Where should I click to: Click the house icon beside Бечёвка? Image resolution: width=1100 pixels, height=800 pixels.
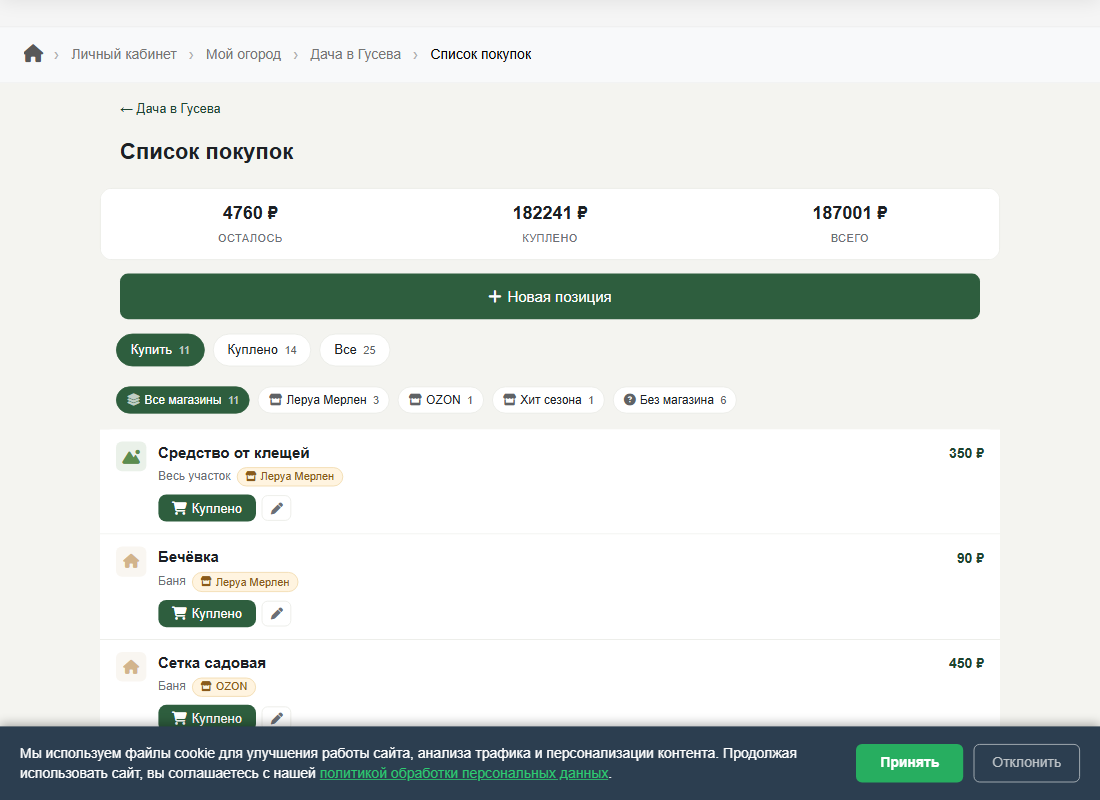coord(131,561)
